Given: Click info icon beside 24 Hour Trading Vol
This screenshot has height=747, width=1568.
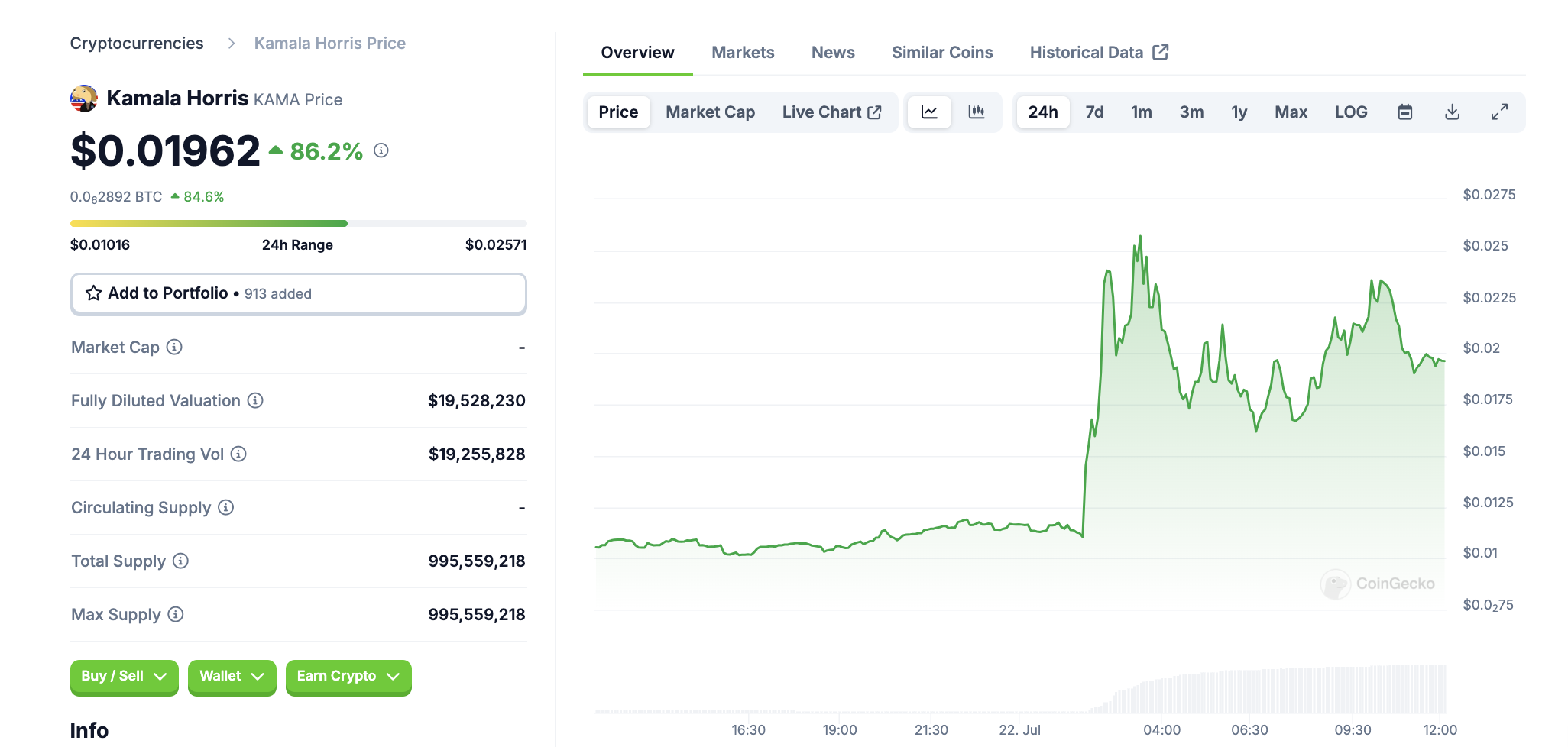Looking at the screenshot, I should point(238,454).
